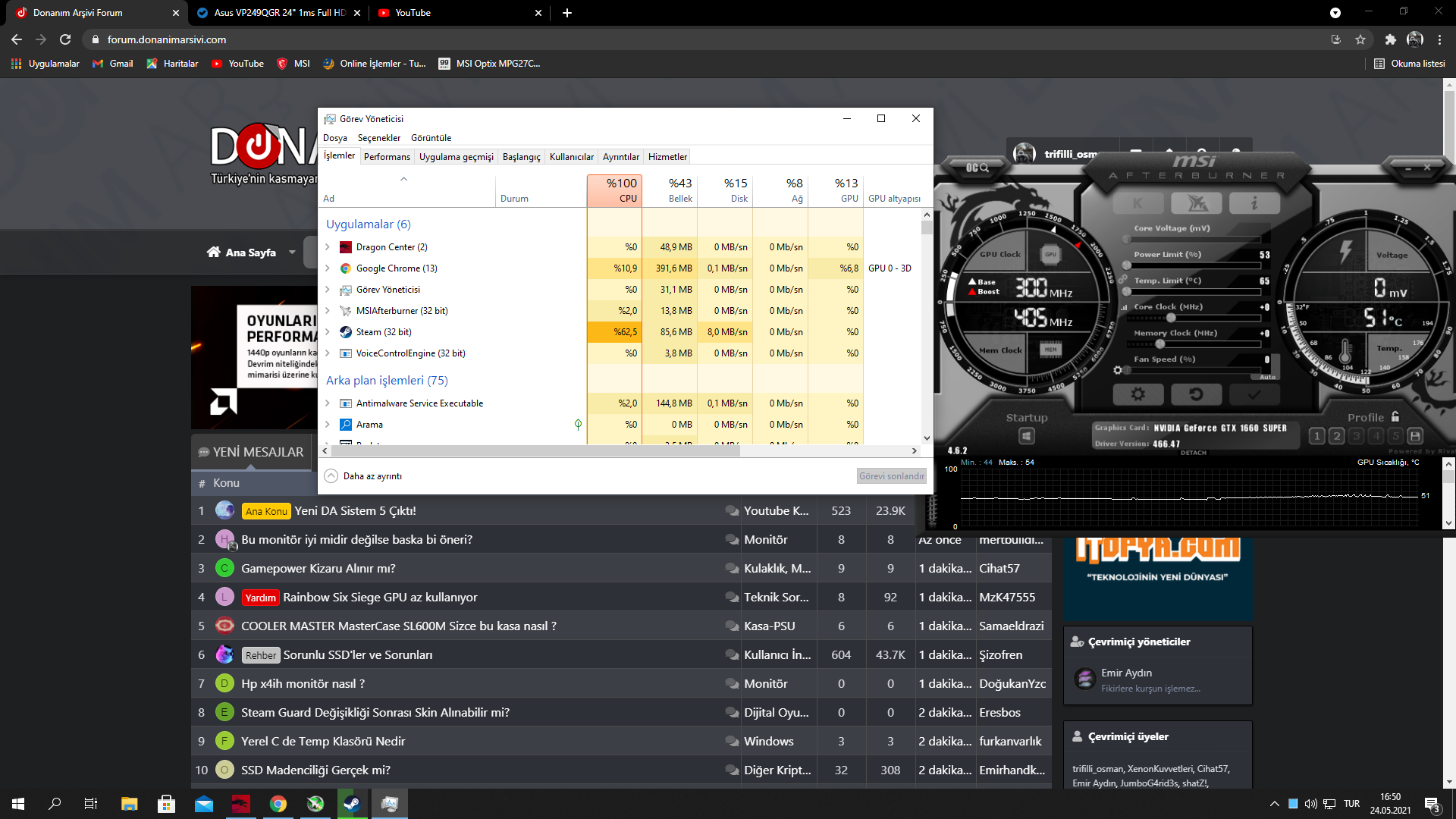The height and width of the screenshot is (819, 1456).
Task: Switch to the Performans tab
Action: pyautogui.click(x=387, y=157)
